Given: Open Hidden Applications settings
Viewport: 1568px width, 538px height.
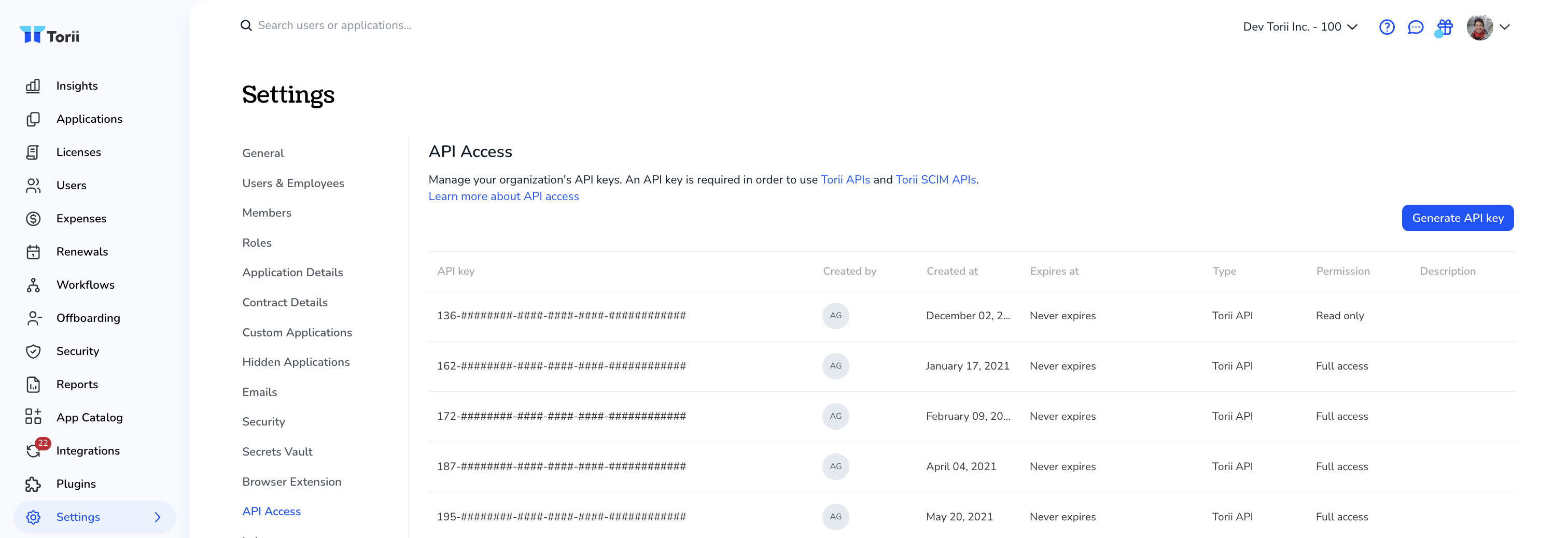Looking at the screenshot, I should click(x=296, y=362).
